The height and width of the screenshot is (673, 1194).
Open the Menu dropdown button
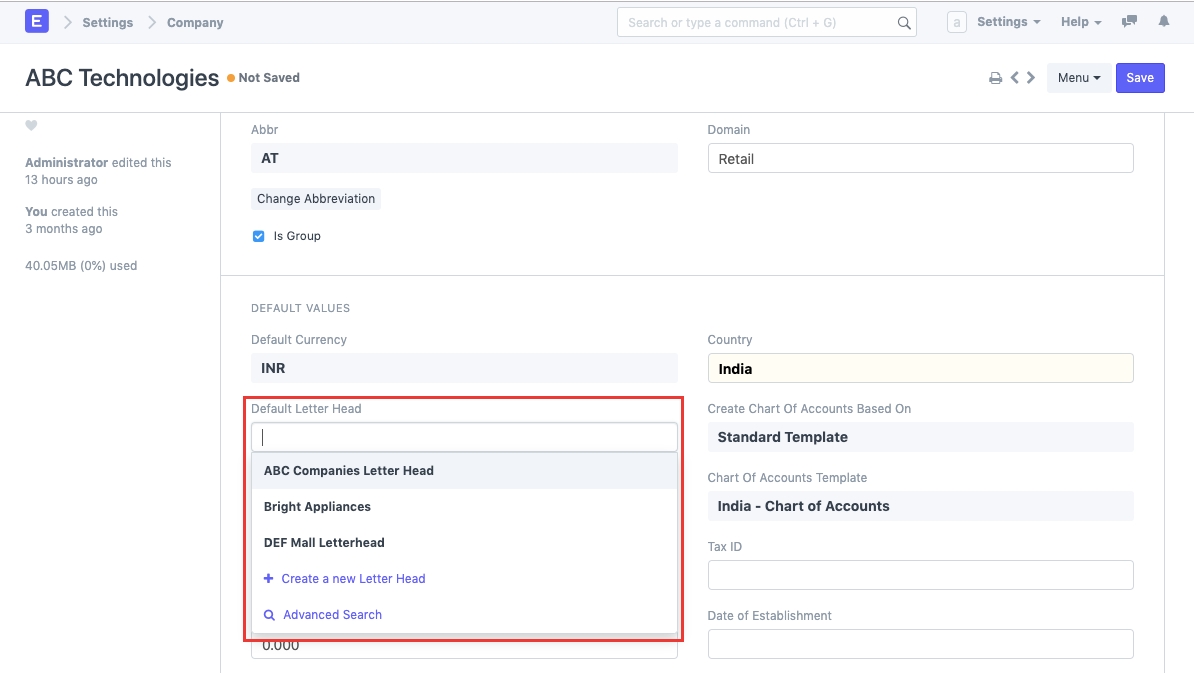tap(1078, 78)
